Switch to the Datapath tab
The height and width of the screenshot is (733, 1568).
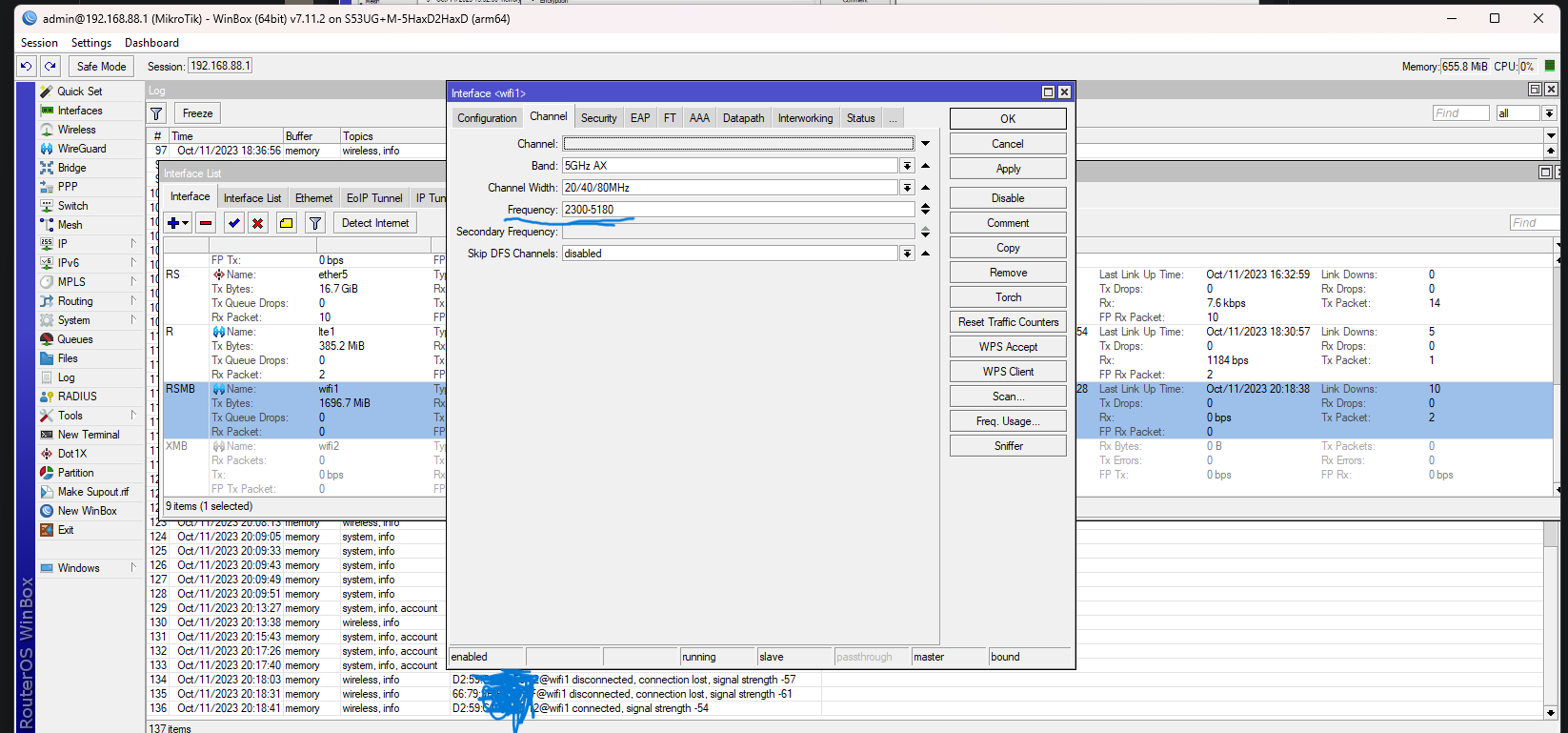pyautogui.click(x=743, y=118)
